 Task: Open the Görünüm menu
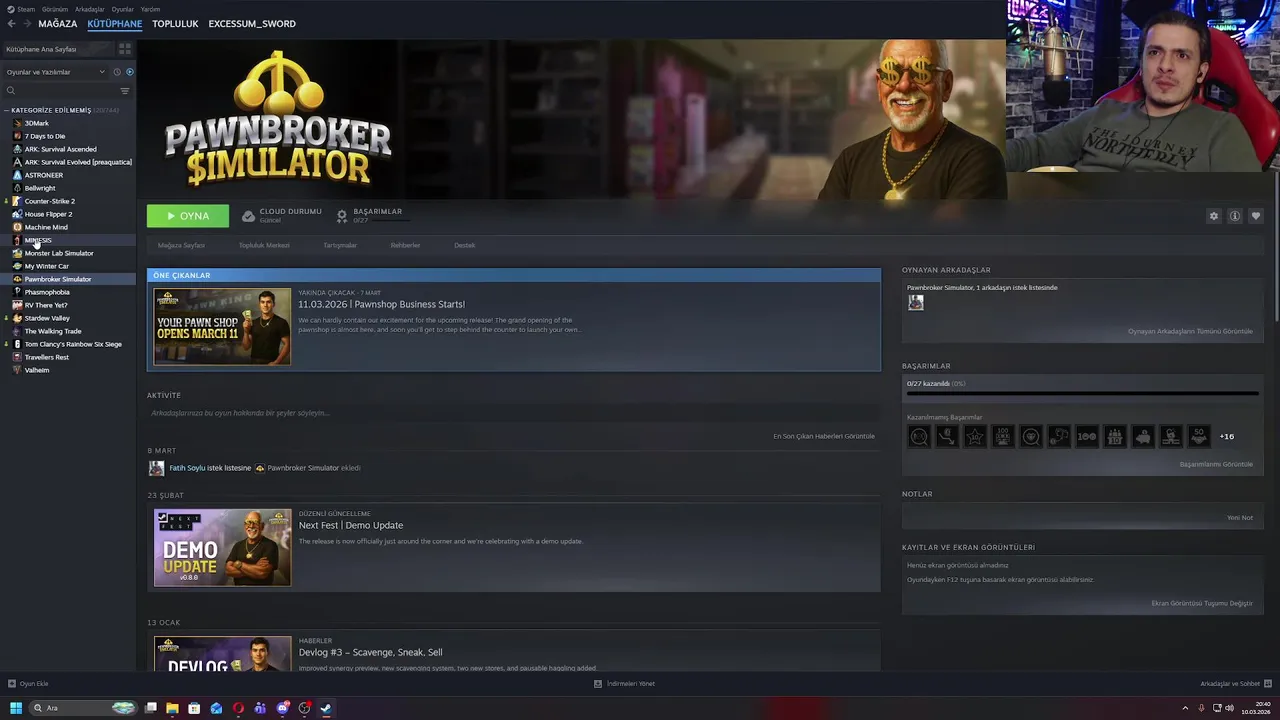point(55,9)
